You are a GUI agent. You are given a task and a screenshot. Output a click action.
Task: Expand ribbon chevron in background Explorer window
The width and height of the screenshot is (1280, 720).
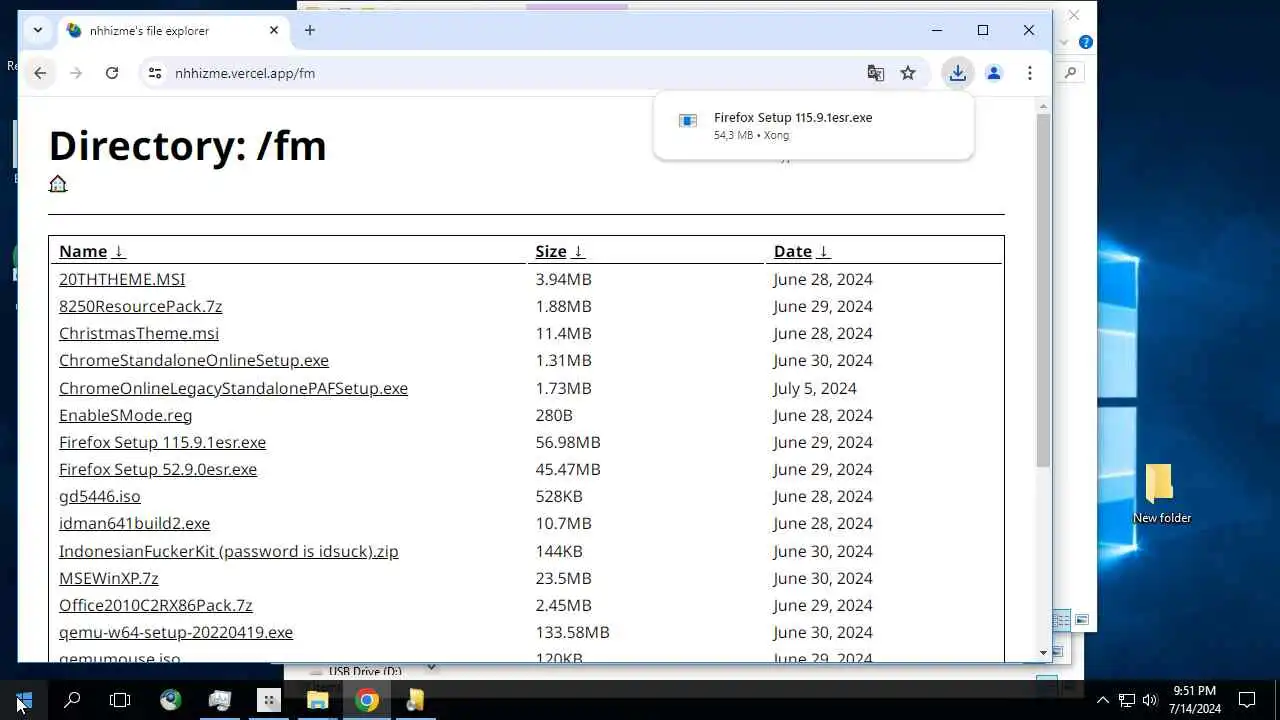(x=1064, y=42)
